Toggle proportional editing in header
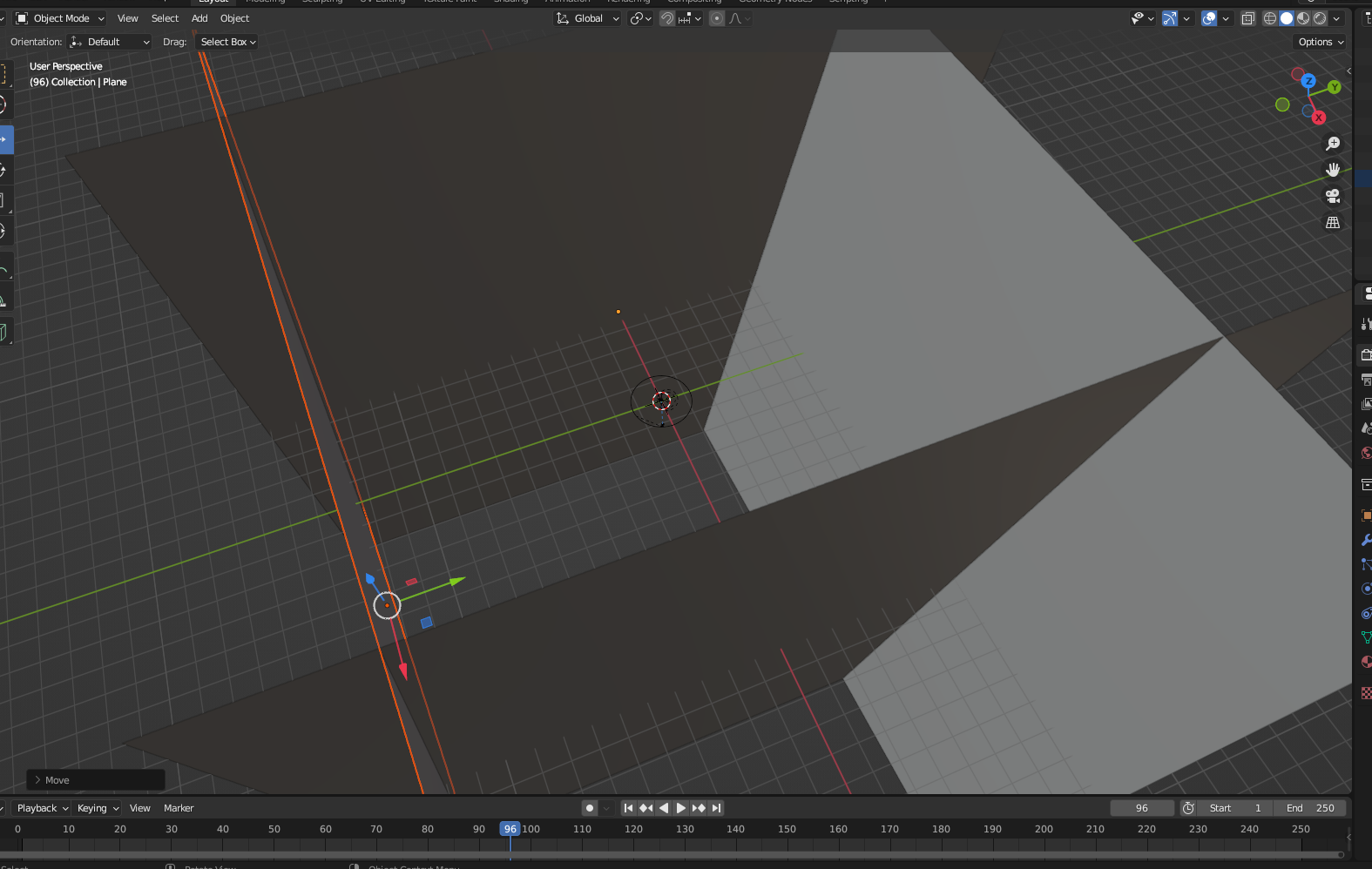Viewport: 1372px width, 869px height. 717,18
